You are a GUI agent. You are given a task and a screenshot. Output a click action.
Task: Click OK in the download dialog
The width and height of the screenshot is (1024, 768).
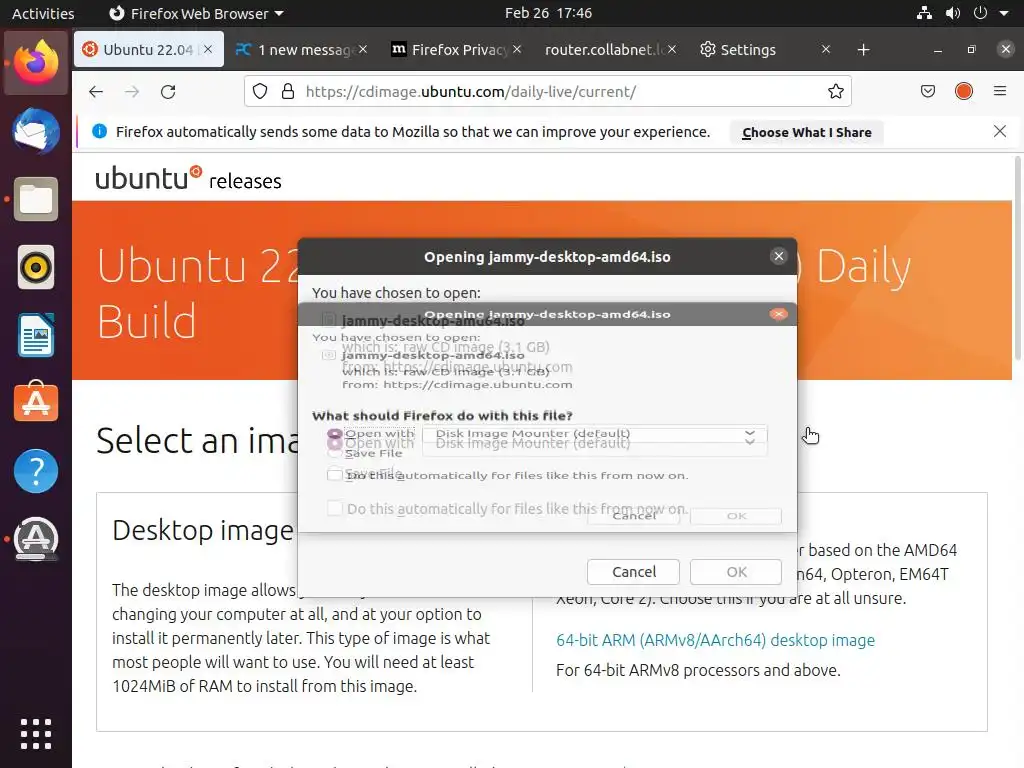coord(736,572)
